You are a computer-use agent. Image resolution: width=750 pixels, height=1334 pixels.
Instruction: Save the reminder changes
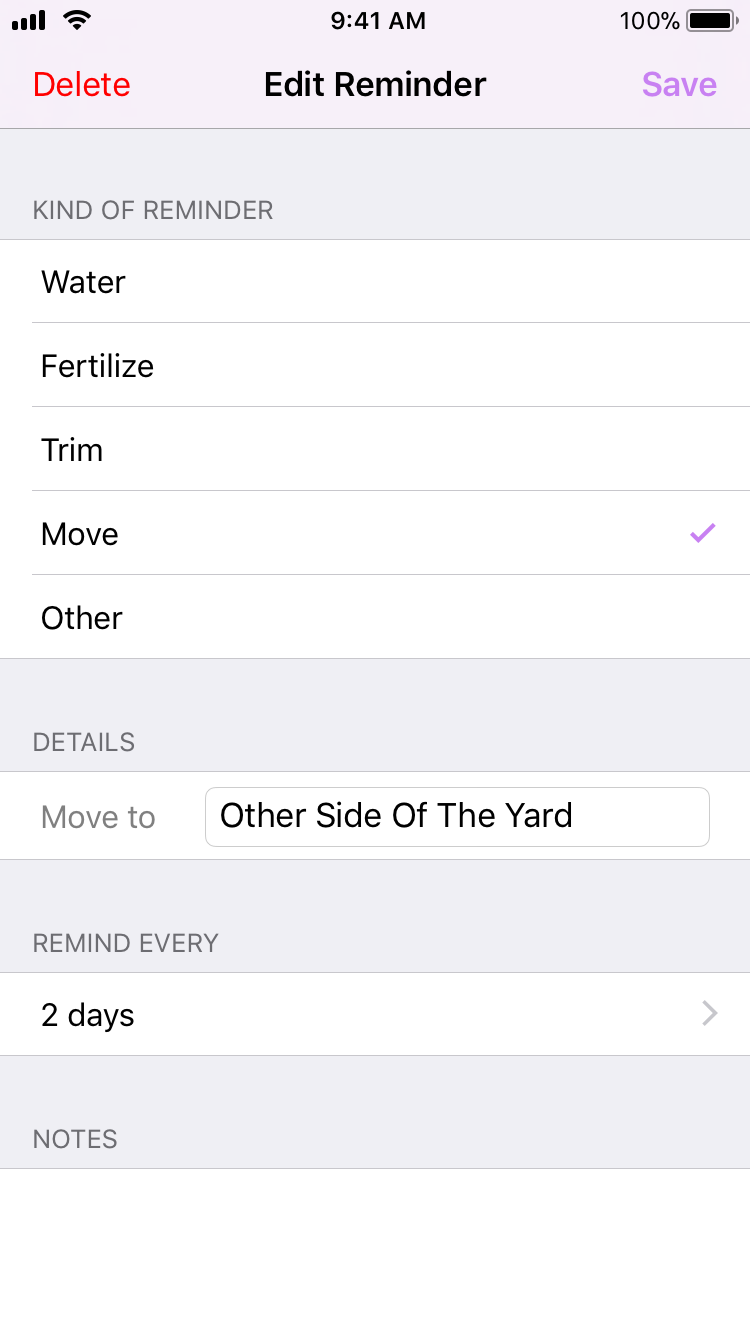(679, 85)
